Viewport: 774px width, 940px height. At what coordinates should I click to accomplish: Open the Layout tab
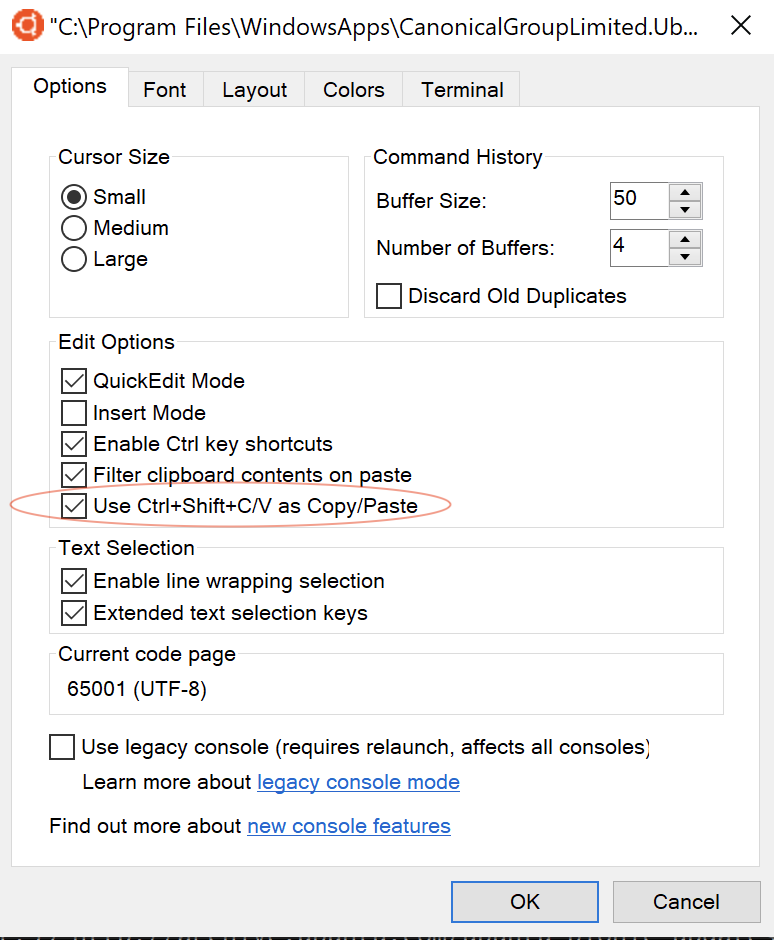tap(254, 90)
